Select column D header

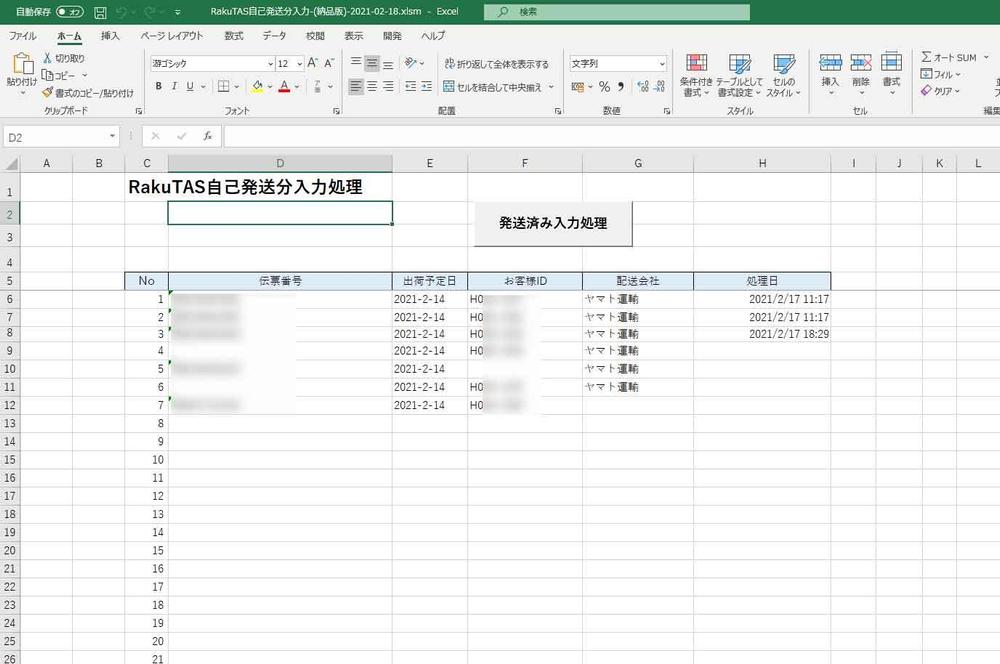(280, 163)
